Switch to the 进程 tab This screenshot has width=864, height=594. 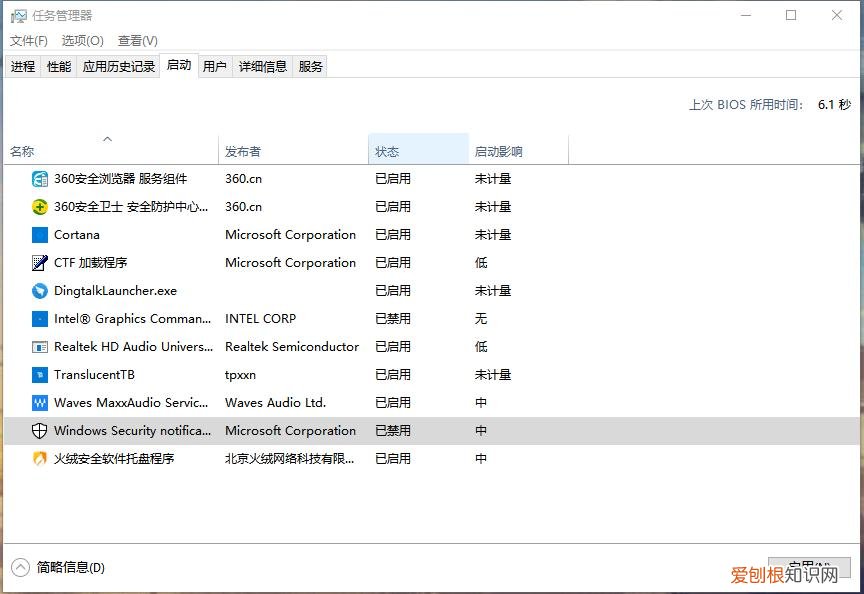pos(23,67)
